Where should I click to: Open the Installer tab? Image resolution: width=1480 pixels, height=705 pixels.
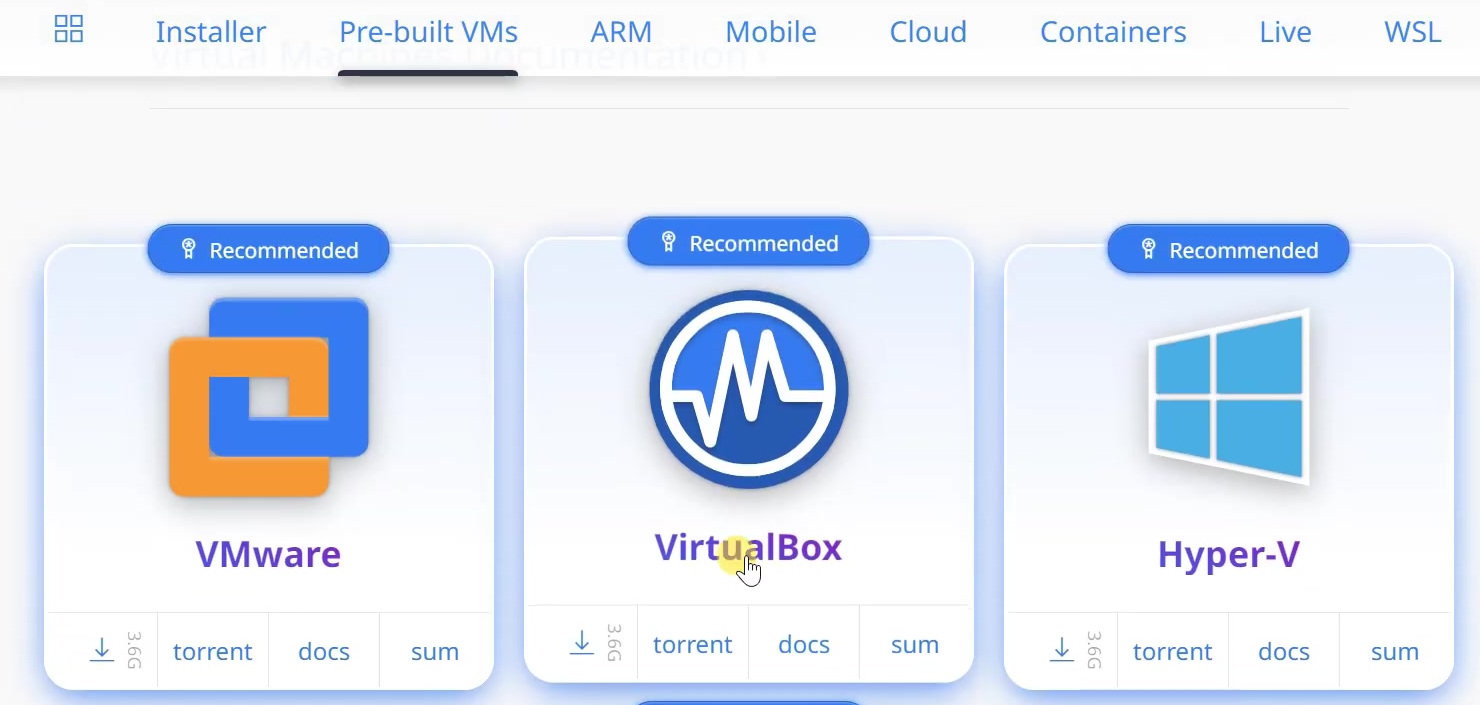[211, 32]
